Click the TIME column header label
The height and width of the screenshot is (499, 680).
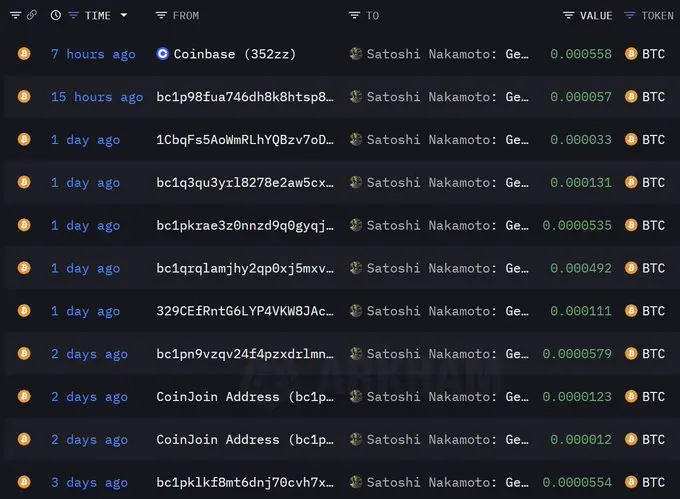[98, 16]
